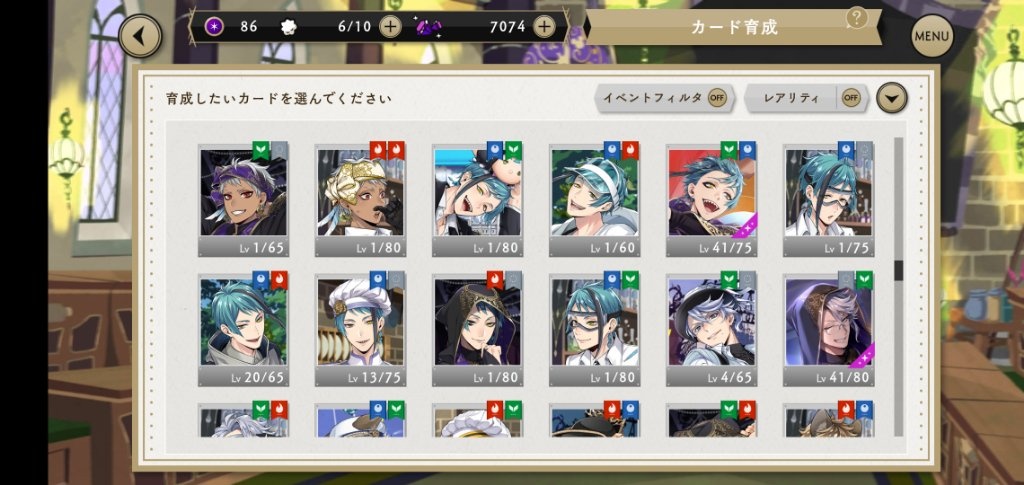The height and width of the screenshot is (485, 1024).
Task: Tap the purple star coin icon
Action: (213, 27)
